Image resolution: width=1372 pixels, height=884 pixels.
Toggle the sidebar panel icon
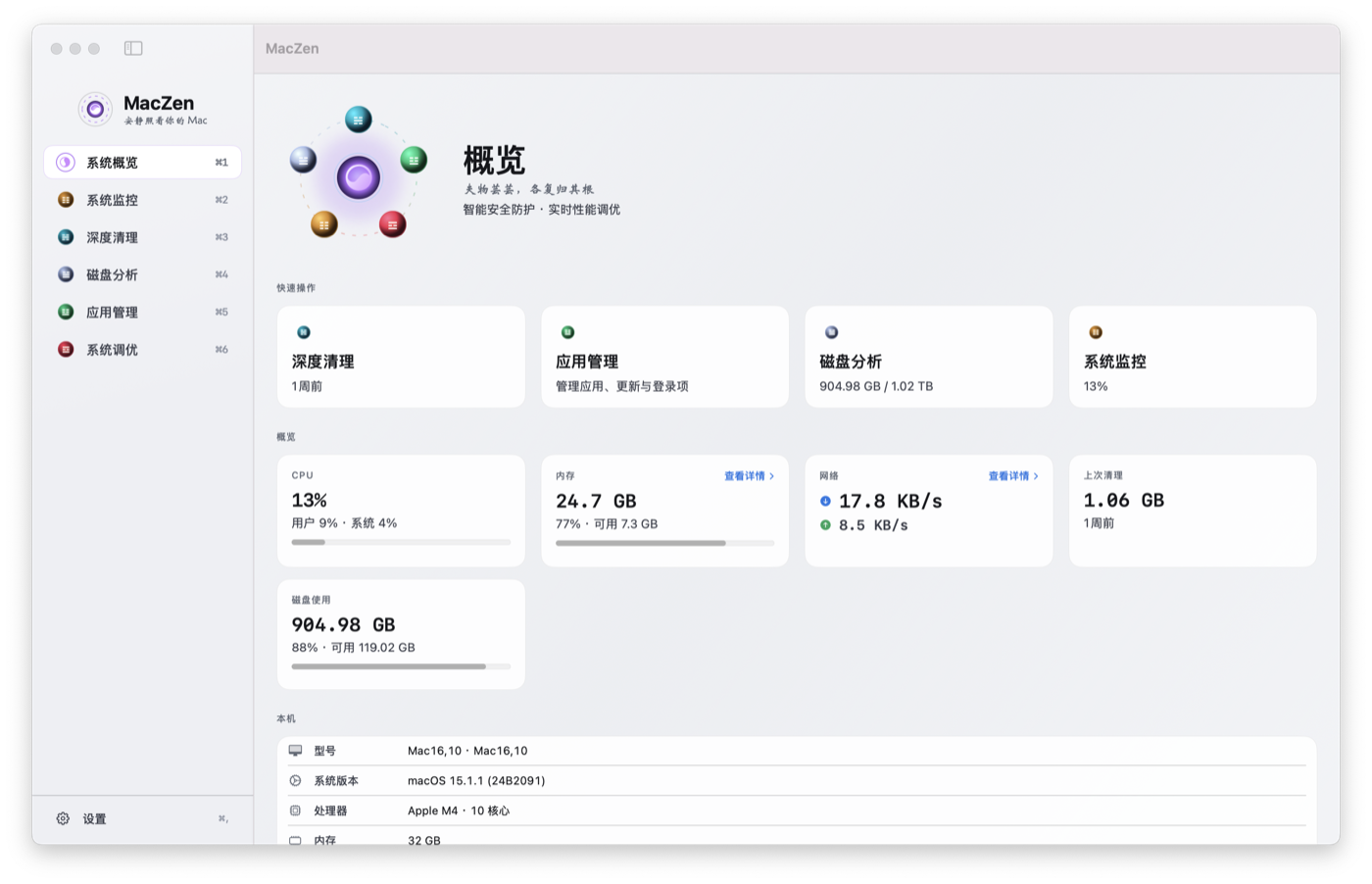(133, 48)
